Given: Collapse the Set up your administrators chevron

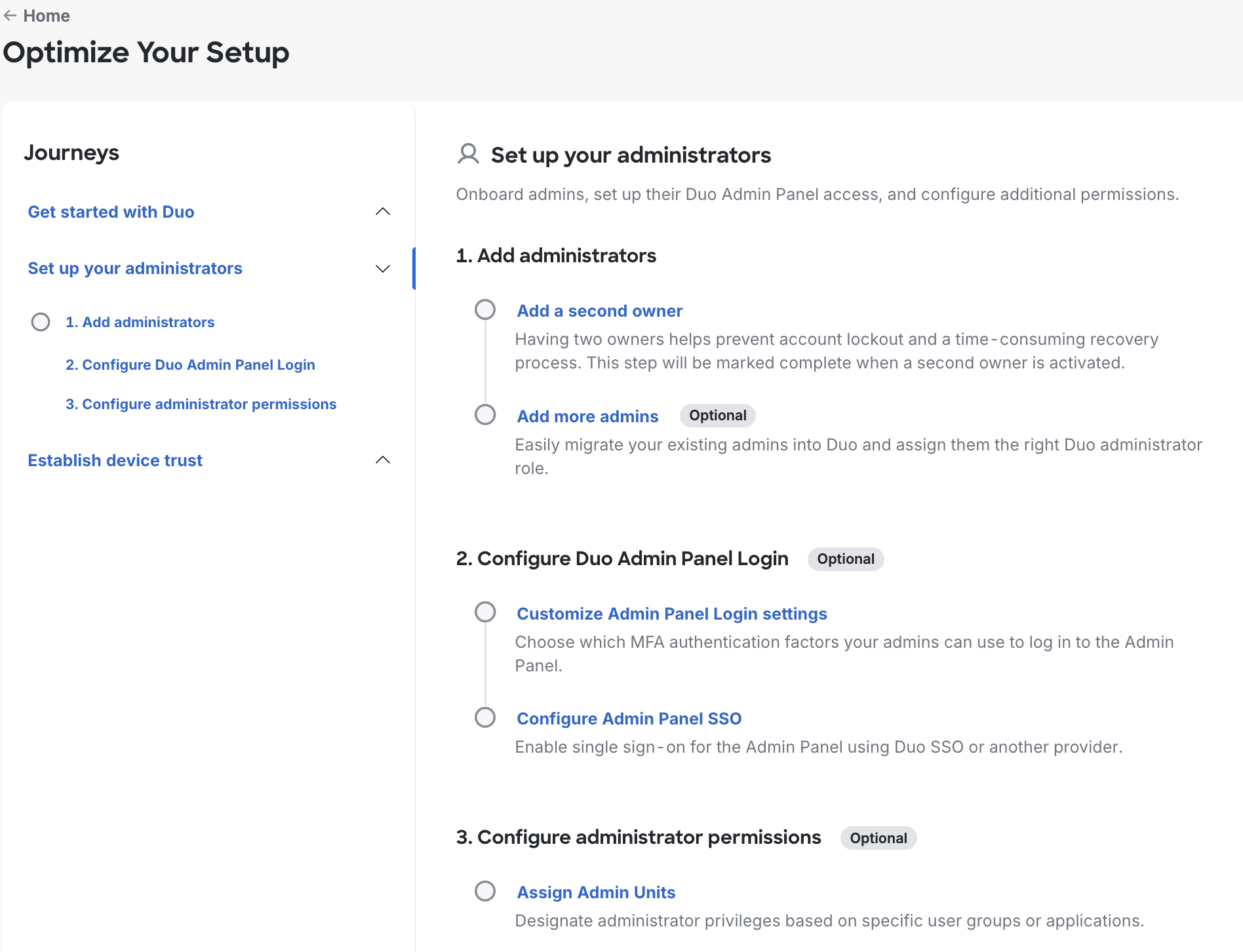Looking at the screenshot, I should 383,269.
